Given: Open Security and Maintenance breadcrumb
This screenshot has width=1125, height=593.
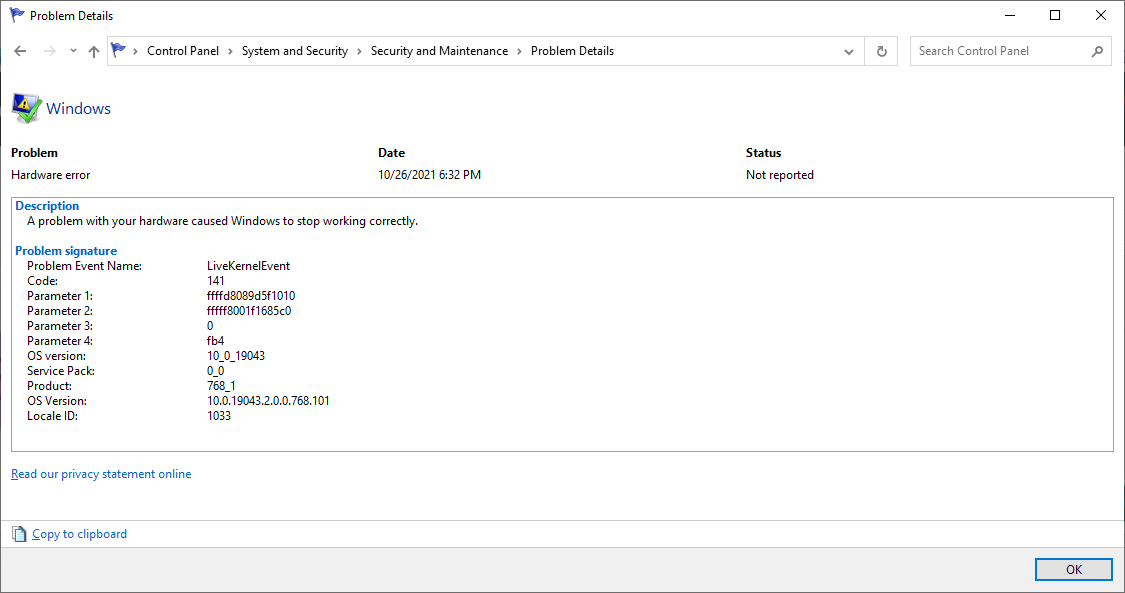Looking at the screenshot, I should coord(439,51).
